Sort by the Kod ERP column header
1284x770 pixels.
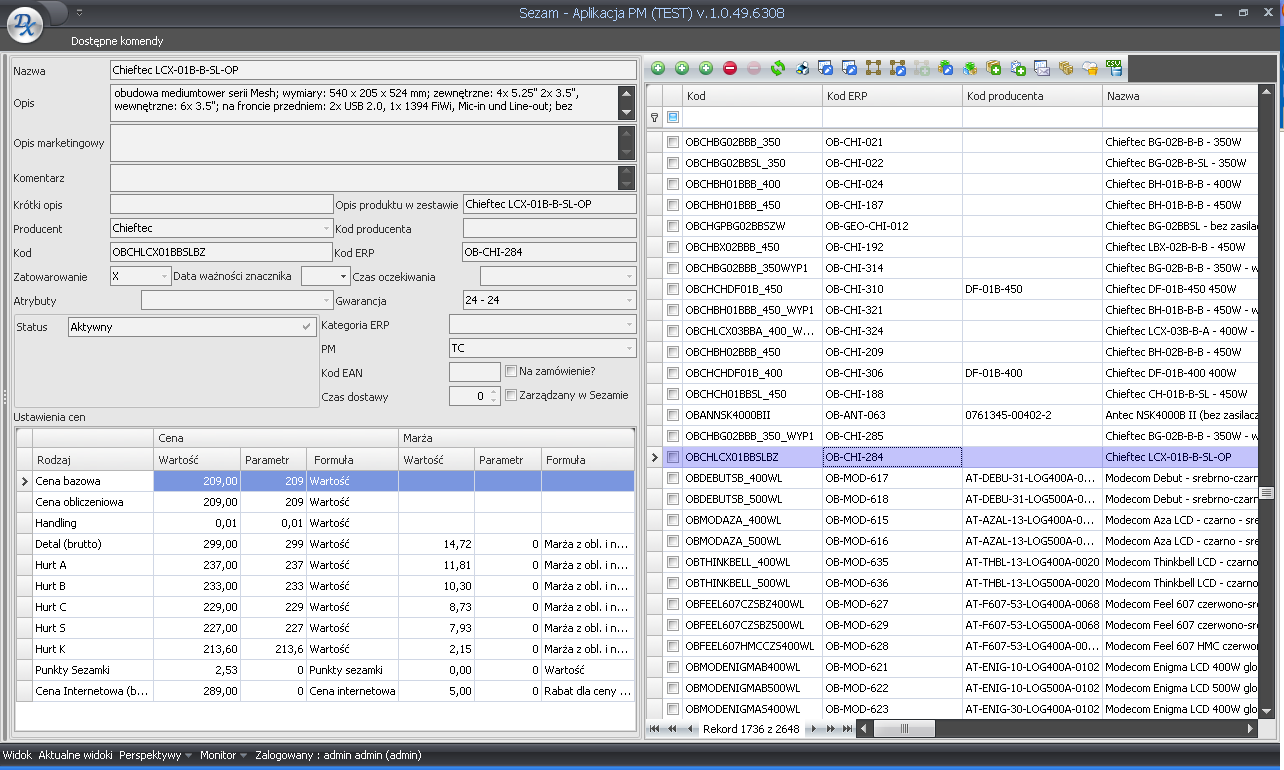(x=892, y=96)
